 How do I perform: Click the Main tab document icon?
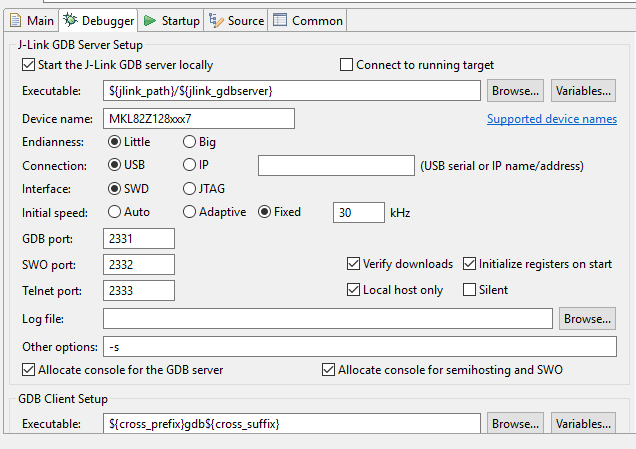(16, 20)
